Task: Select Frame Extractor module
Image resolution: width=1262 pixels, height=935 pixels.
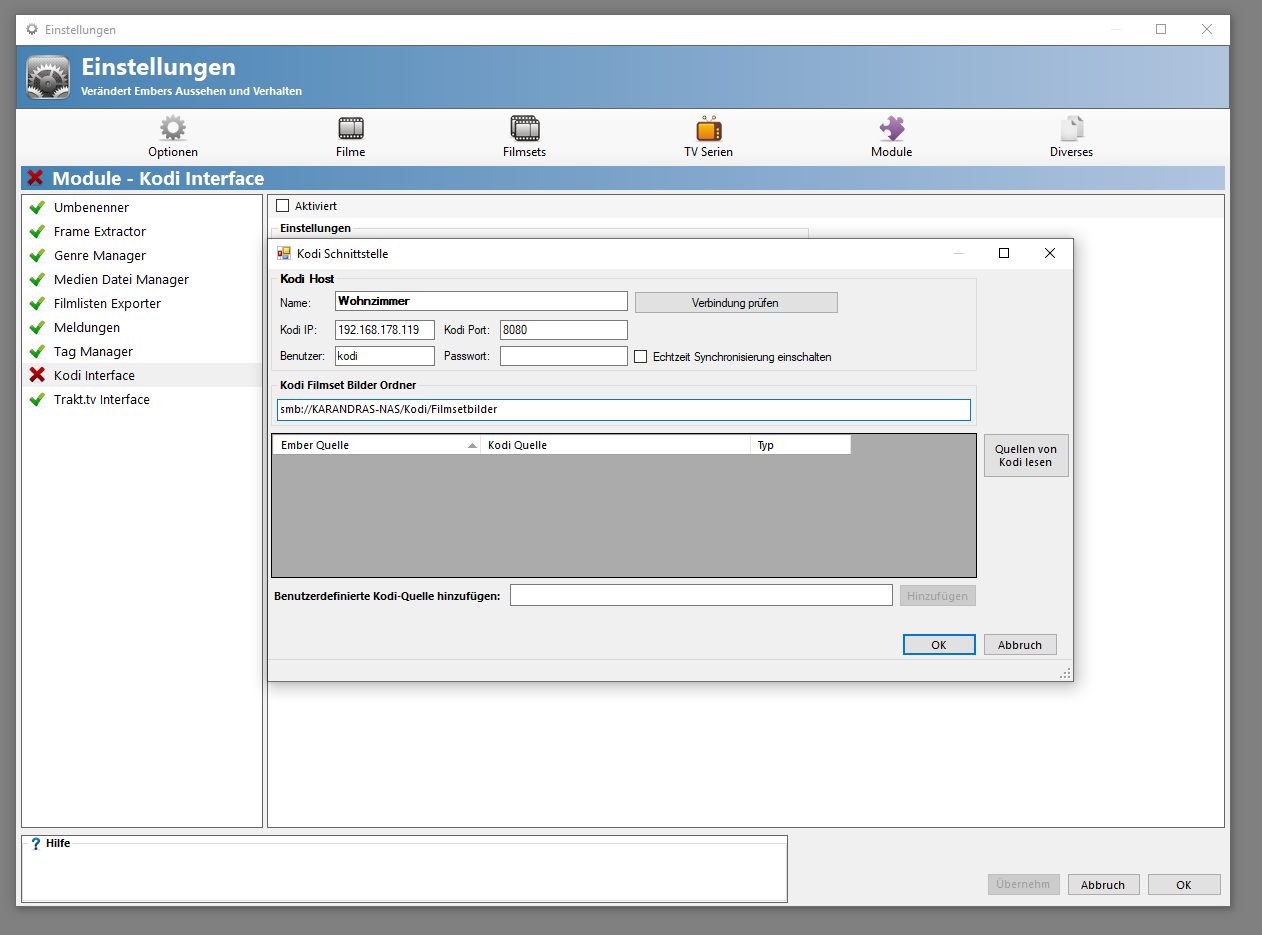Action: click(141, 231)
